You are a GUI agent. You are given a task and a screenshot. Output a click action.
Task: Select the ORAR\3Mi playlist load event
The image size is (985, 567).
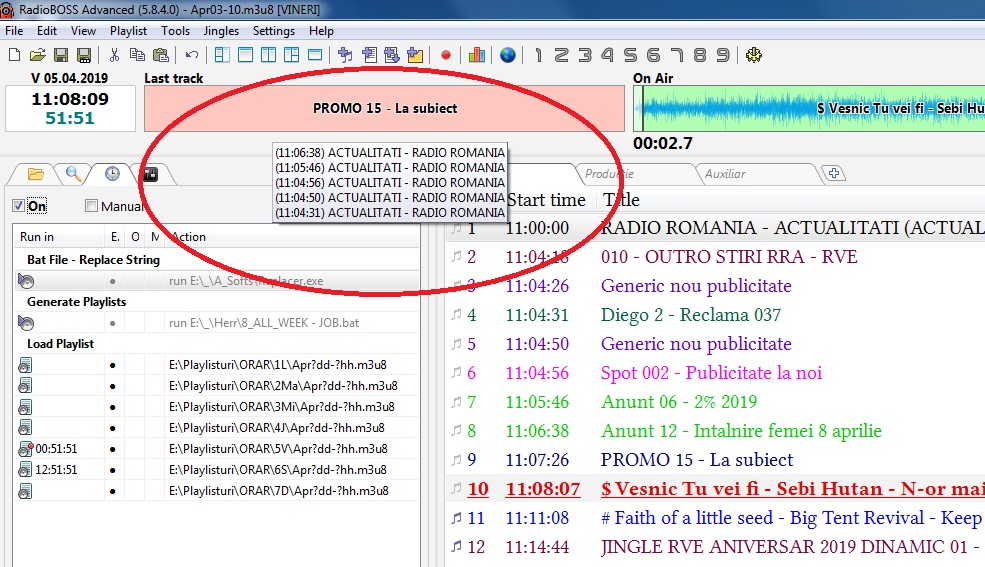click(217, 407)
